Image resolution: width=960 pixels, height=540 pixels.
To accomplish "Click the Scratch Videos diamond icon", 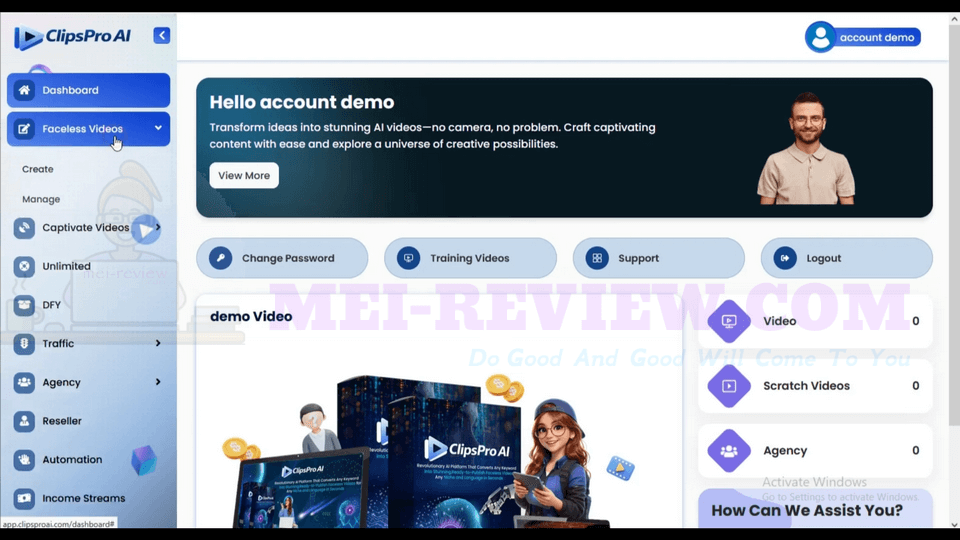I will tap(729, 386).
